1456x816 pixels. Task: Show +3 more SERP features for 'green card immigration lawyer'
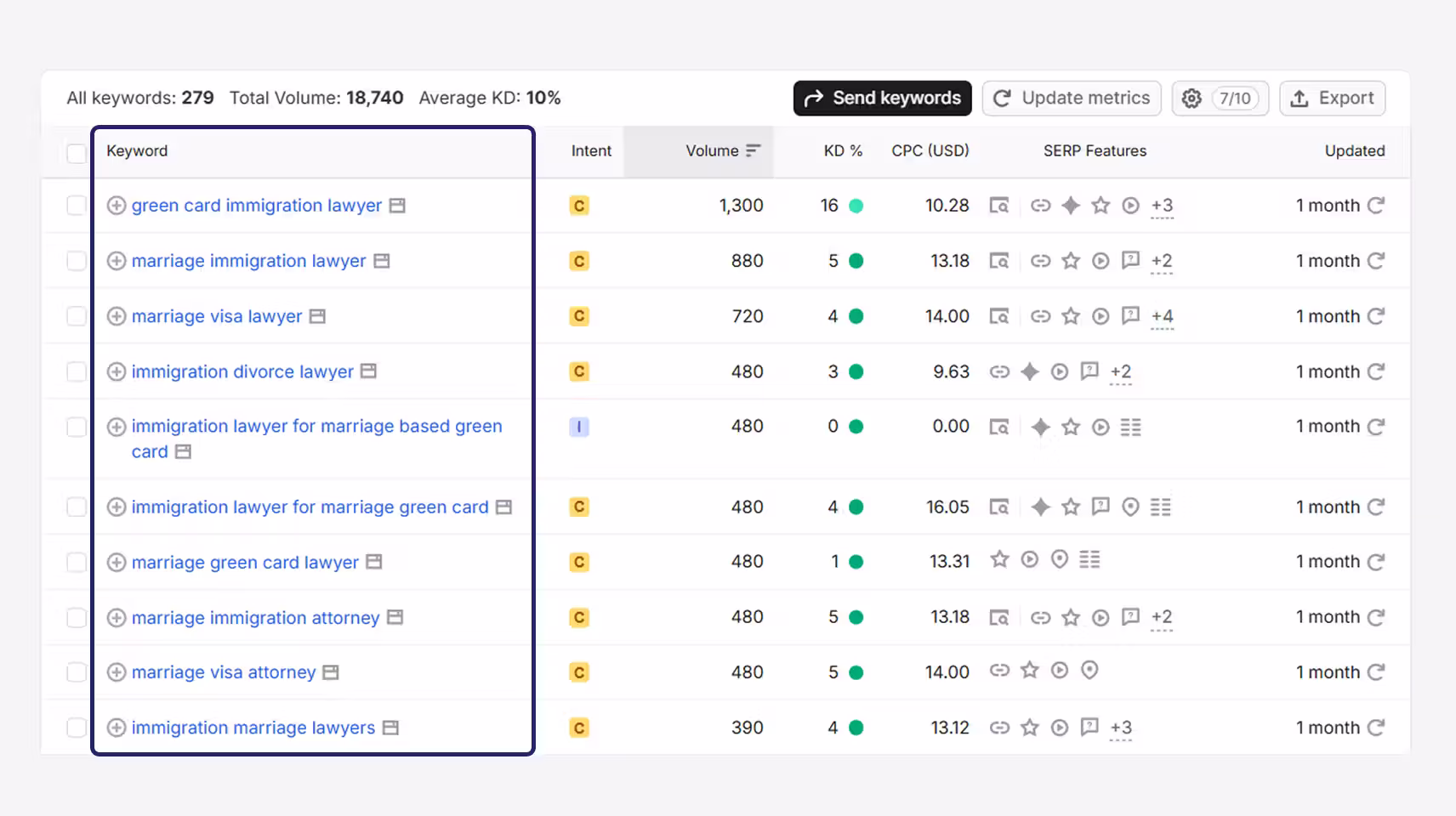point(1162,206)
